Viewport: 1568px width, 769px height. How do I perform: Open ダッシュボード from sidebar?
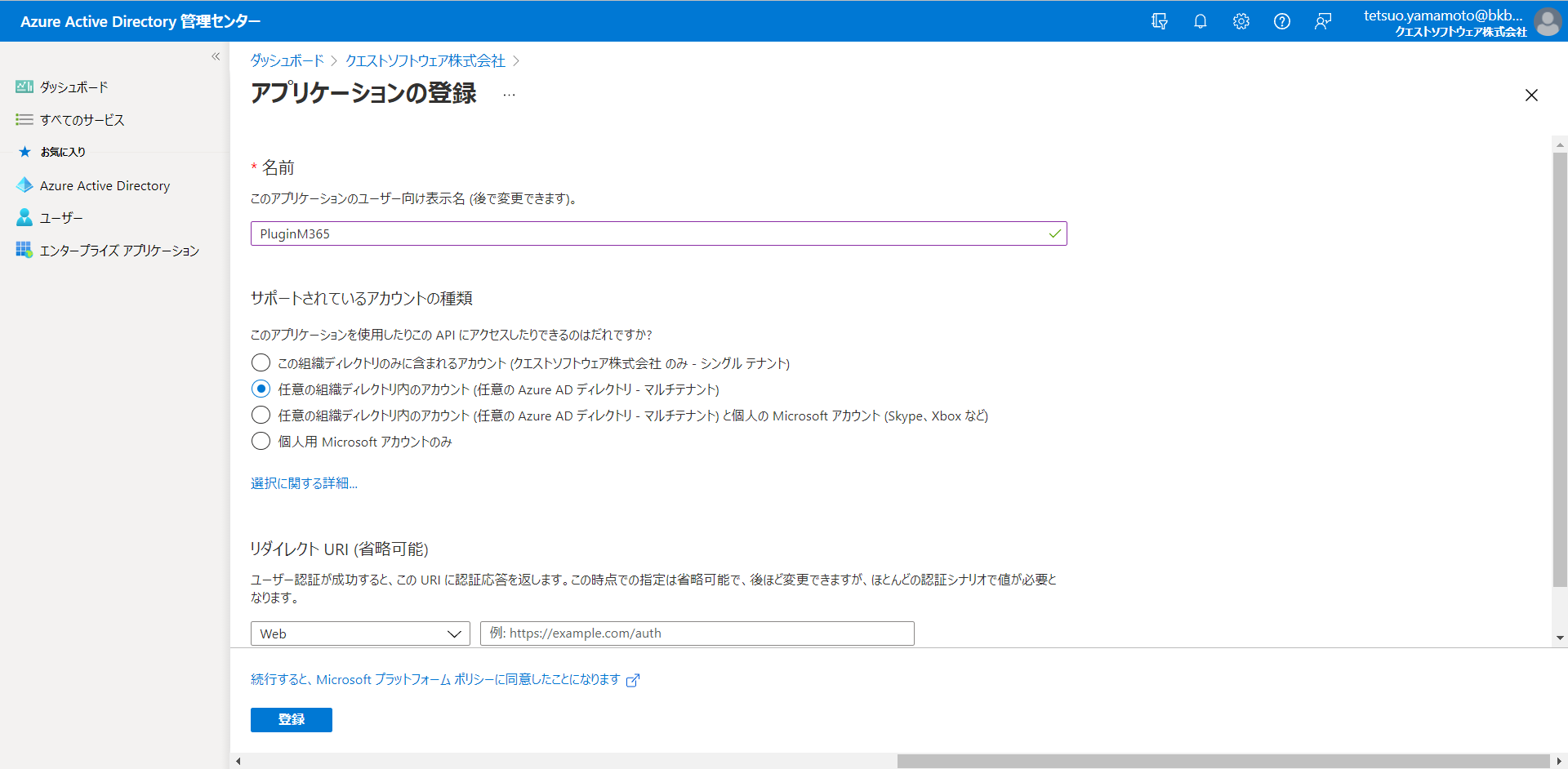[74, 87]
